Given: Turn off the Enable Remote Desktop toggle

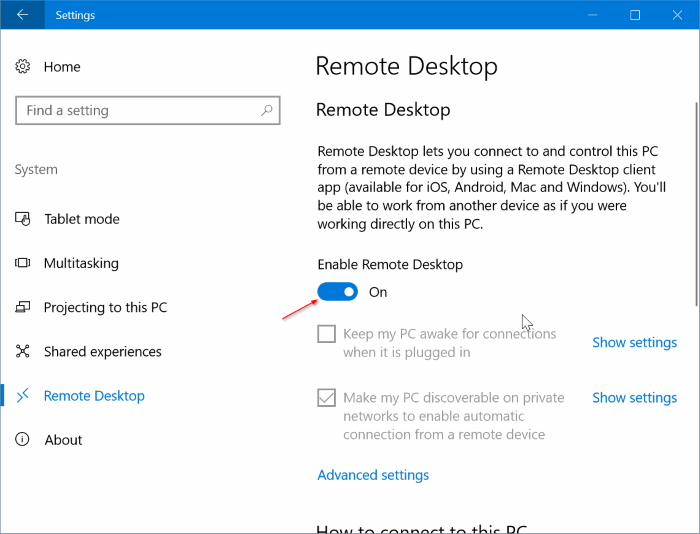Looking at the screenshot, I should 338,292.
